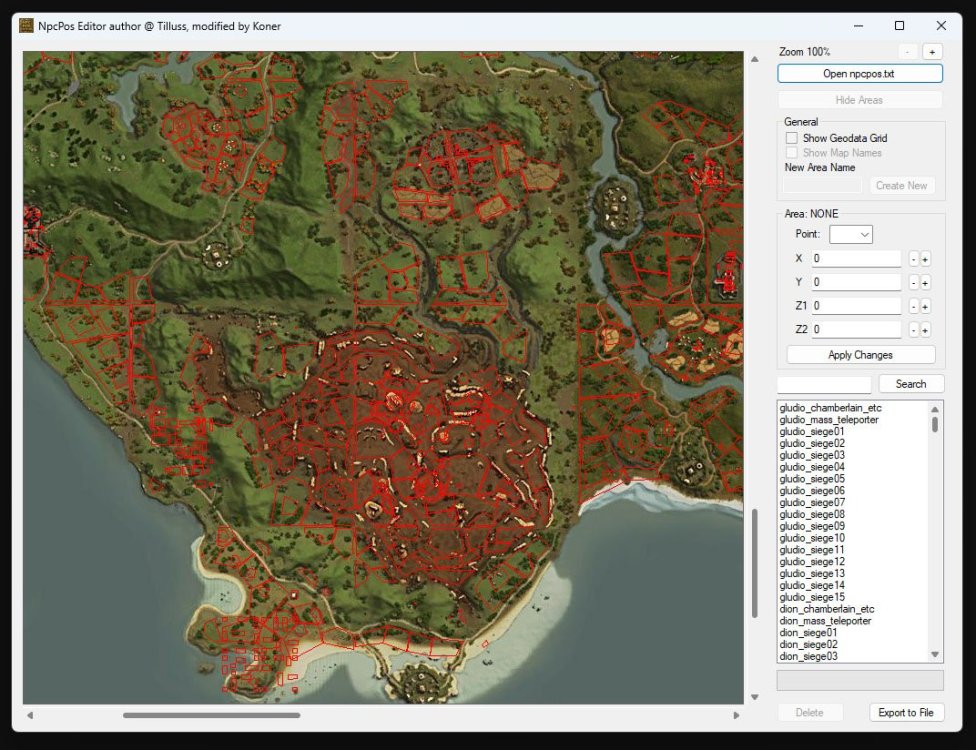Click area list scroll down arrow

(935, 654)
